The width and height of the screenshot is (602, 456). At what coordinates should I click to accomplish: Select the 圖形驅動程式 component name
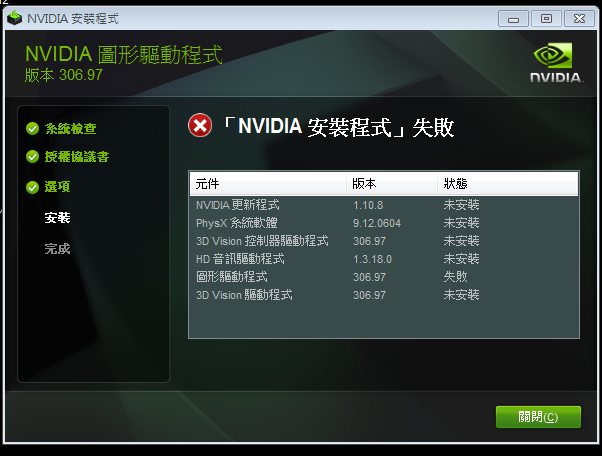coord(232,277)
